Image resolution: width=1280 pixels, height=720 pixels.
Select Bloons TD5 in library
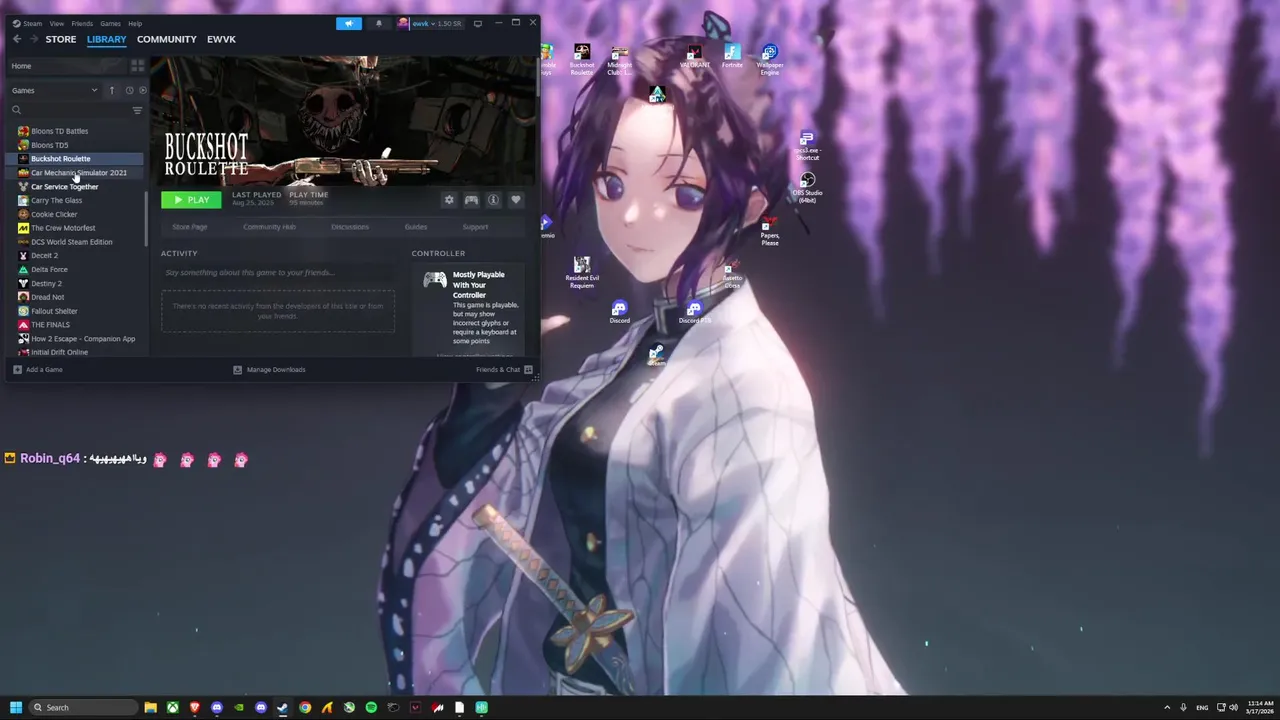76,145
